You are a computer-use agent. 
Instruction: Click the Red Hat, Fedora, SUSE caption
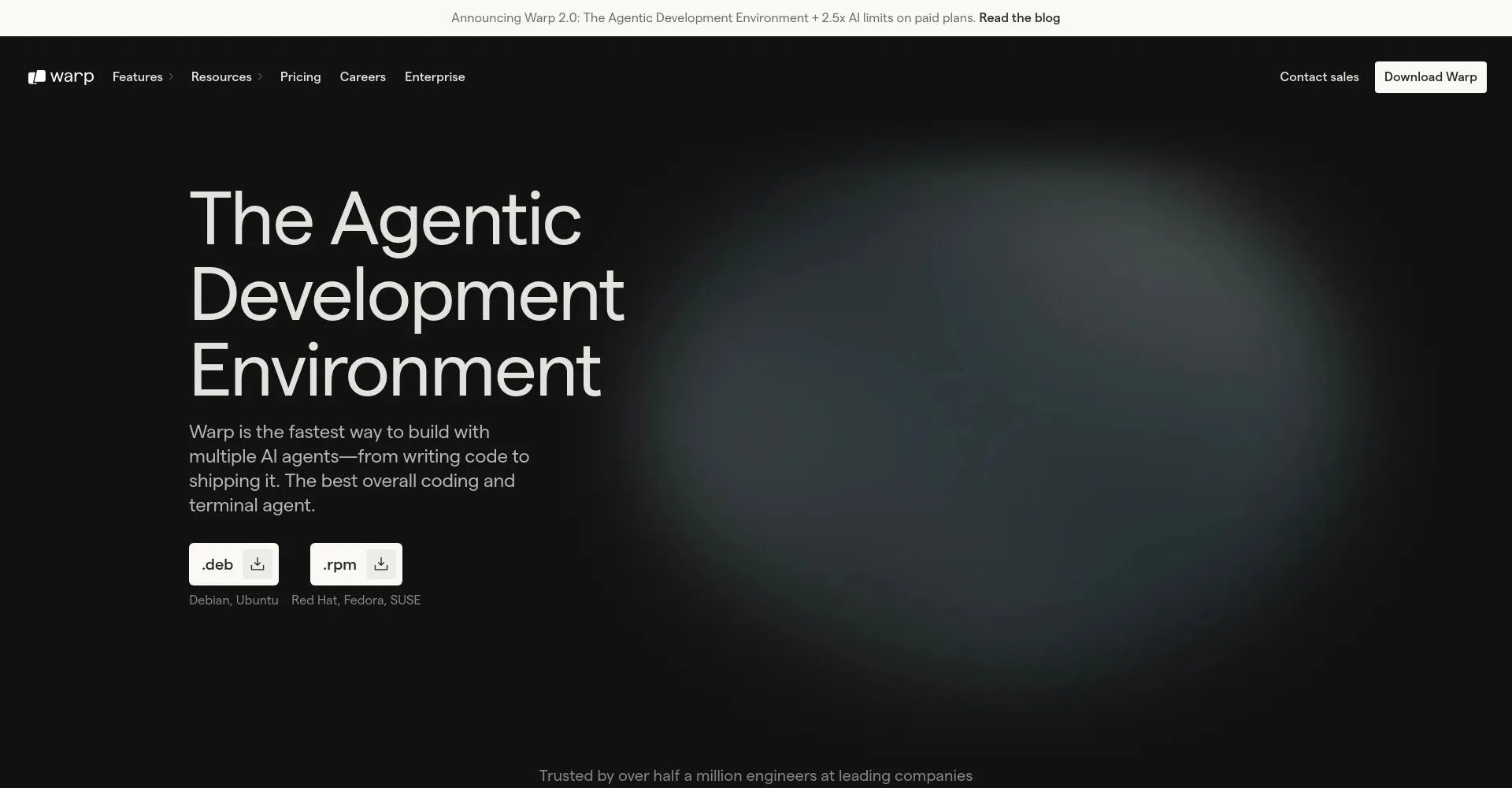coord(356,600)
